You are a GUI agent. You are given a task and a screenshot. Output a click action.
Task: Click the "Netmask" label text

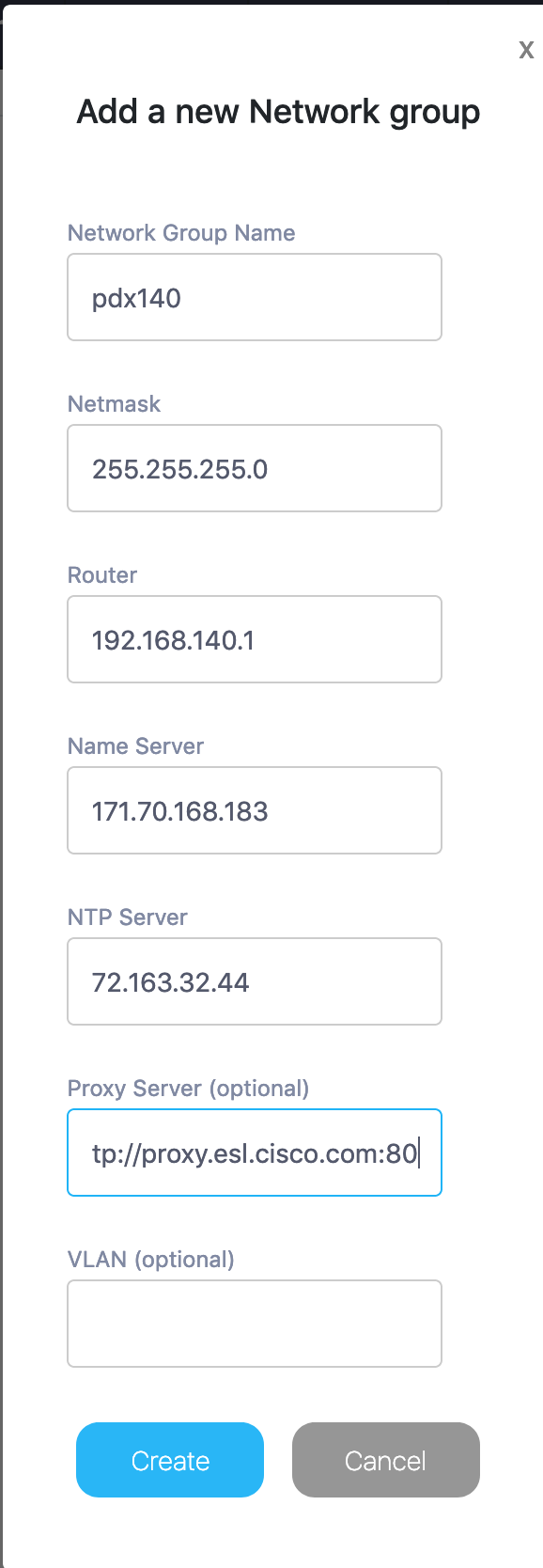pos(114,404)
